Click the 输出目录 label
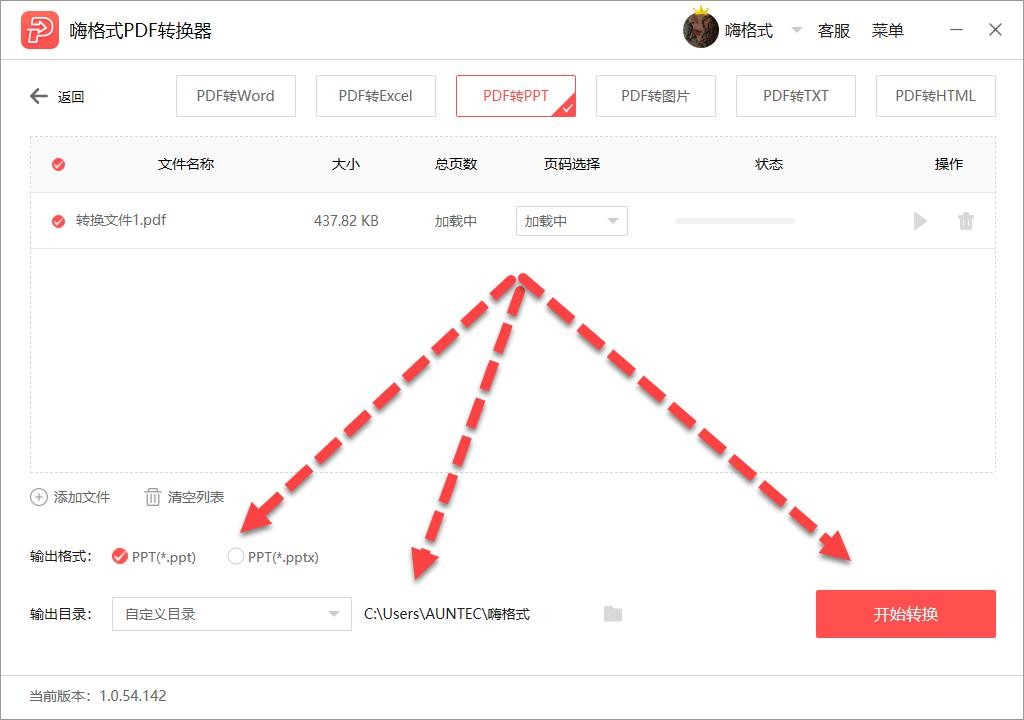Image resolution: width=1024 pixels, height=720 pixels. pyautogui.click(x=61, y=614)
